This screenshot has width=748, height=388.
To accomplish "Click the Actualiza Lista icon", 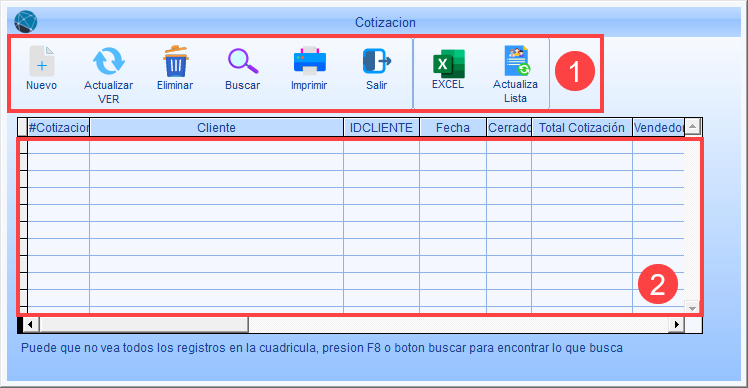I will click(517, 61).
